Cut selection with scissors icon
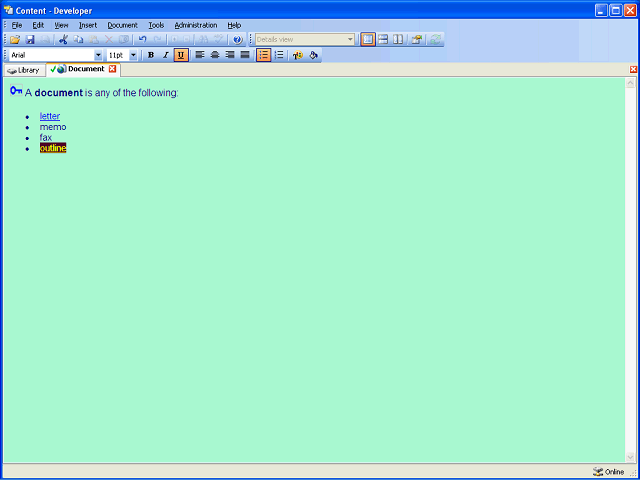Image resolution: width=640 pixels, height=480 pixels. 63,40
